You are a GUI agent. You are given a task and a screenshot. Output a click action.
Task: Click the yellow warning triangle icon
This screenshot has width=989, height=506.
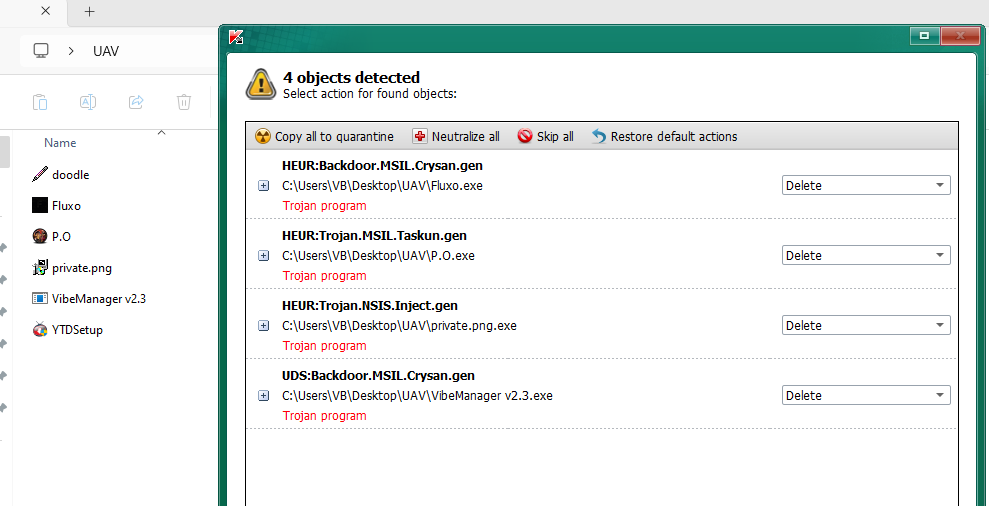[260, 85]
